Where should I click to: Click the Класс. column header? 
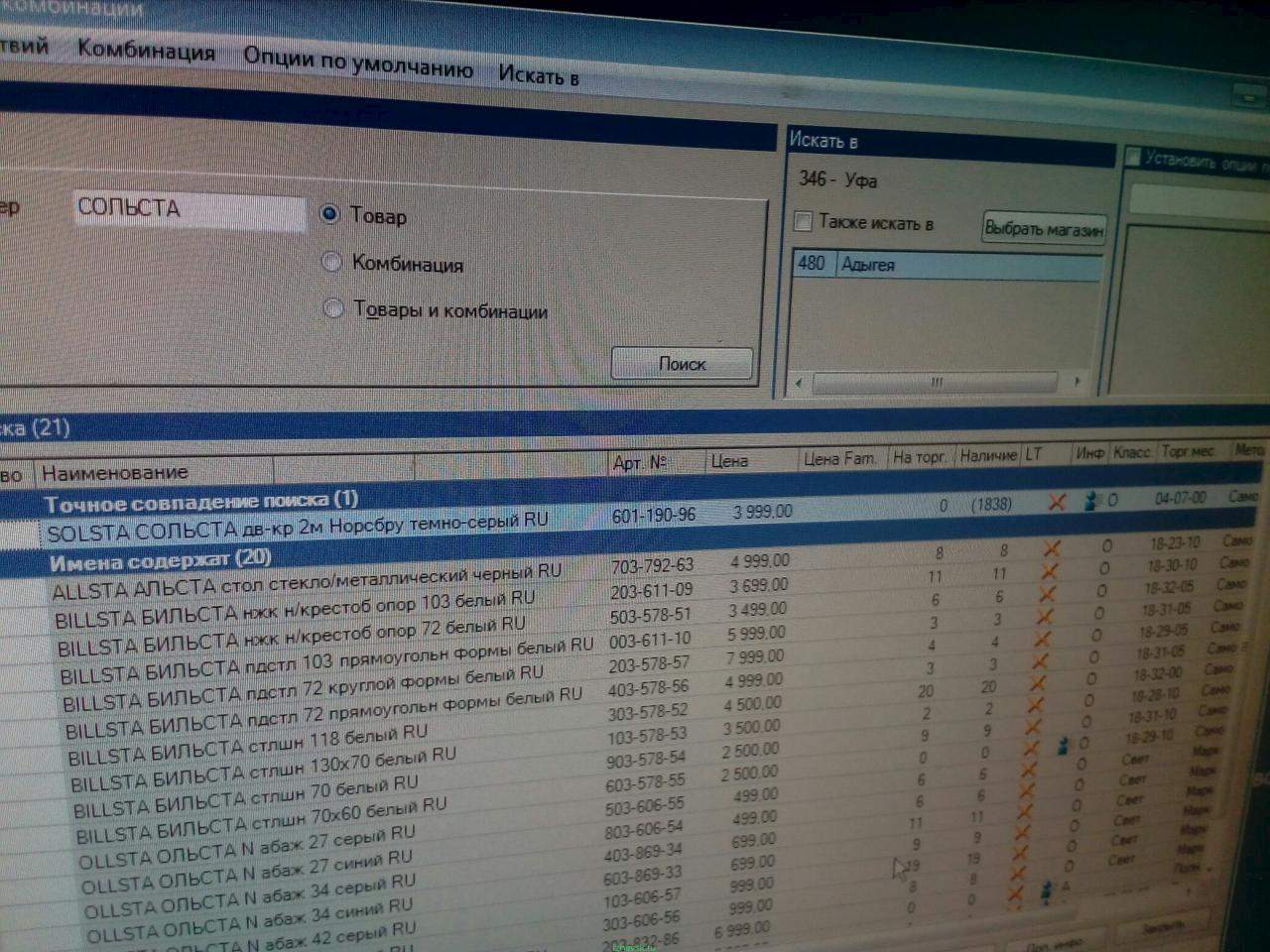click(x=1132, y=452)
